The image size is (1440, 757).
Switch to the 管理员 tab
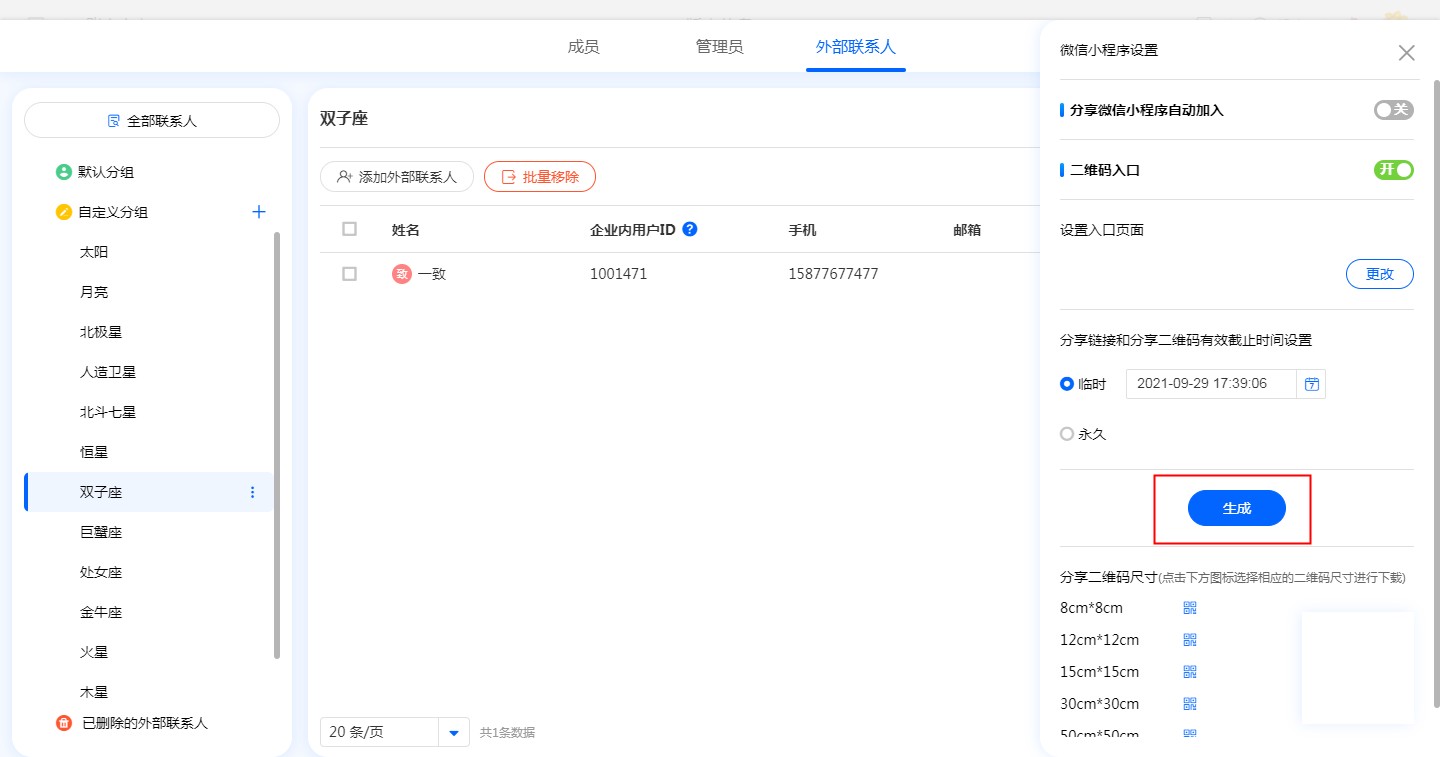[719, 47]
